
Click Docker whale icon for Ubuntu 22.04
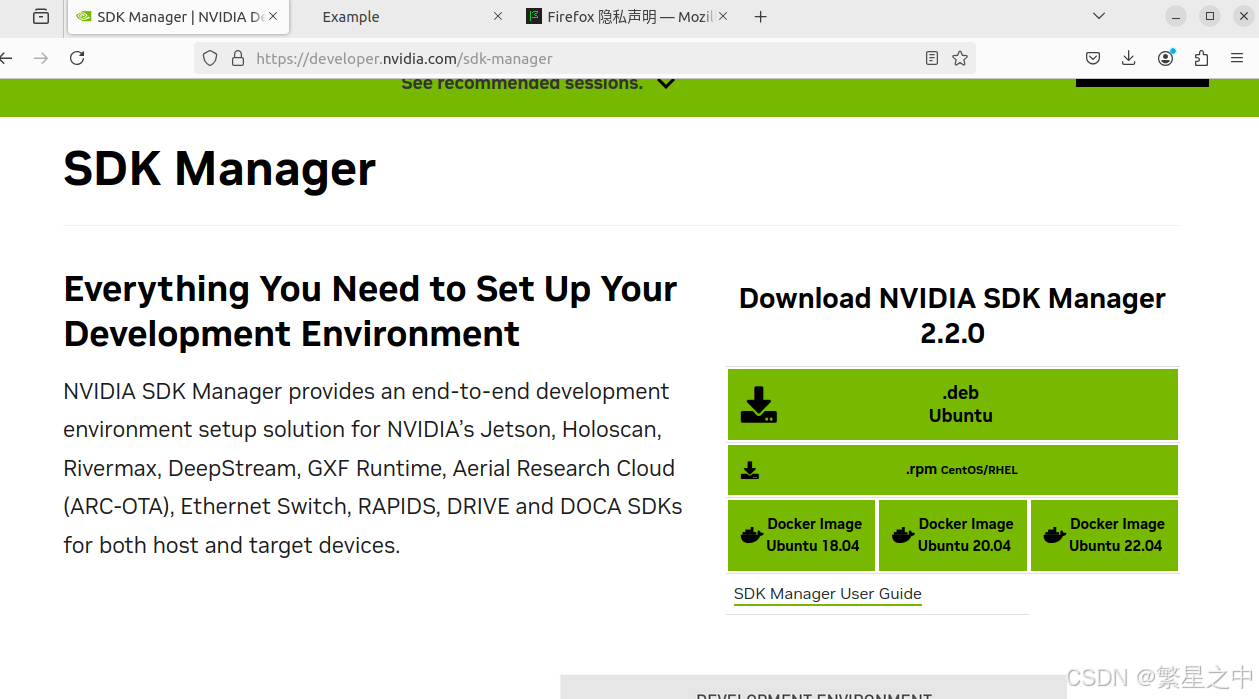pos(1053,535)
